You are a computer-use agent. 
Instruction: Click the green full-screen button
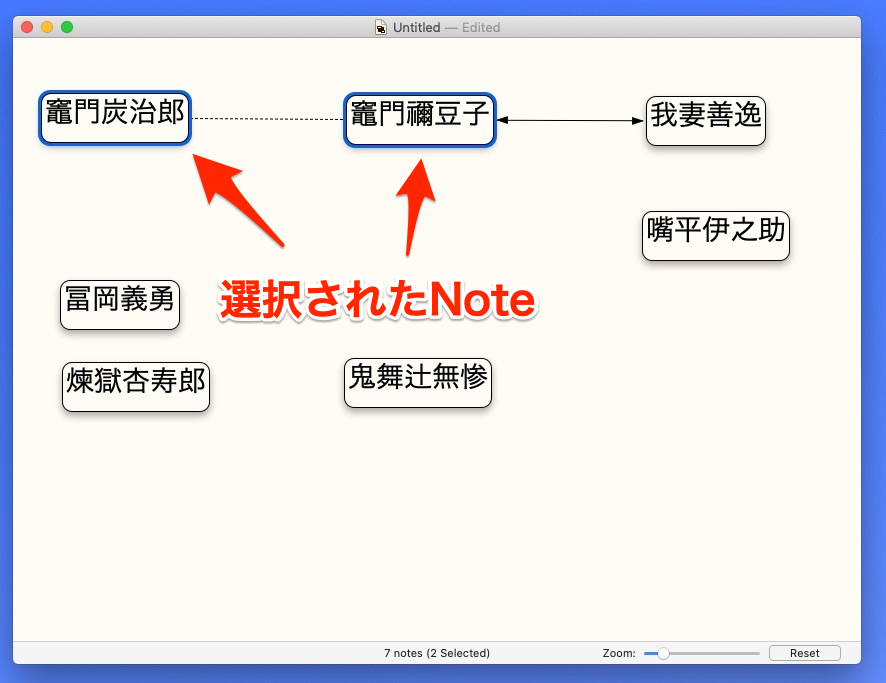68,27
